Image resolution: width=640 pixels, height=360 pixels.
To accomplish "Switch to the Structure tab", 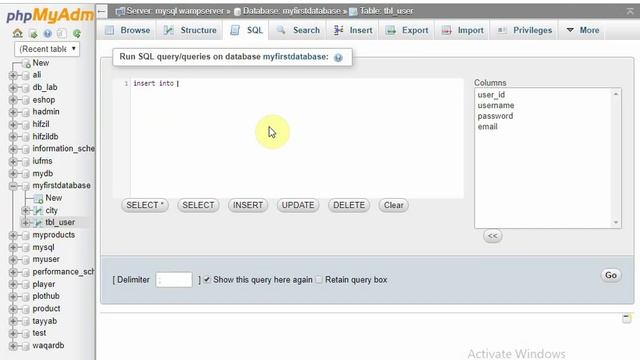I will 190,30.
